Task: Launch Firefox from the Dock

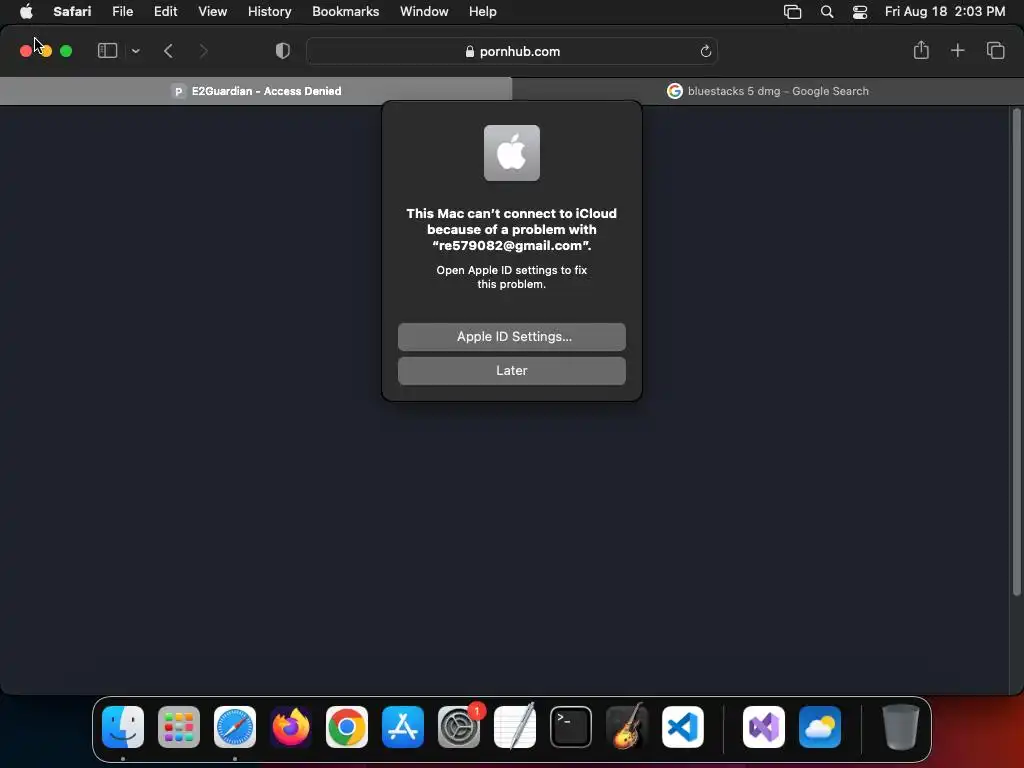Action: [291, 726]
